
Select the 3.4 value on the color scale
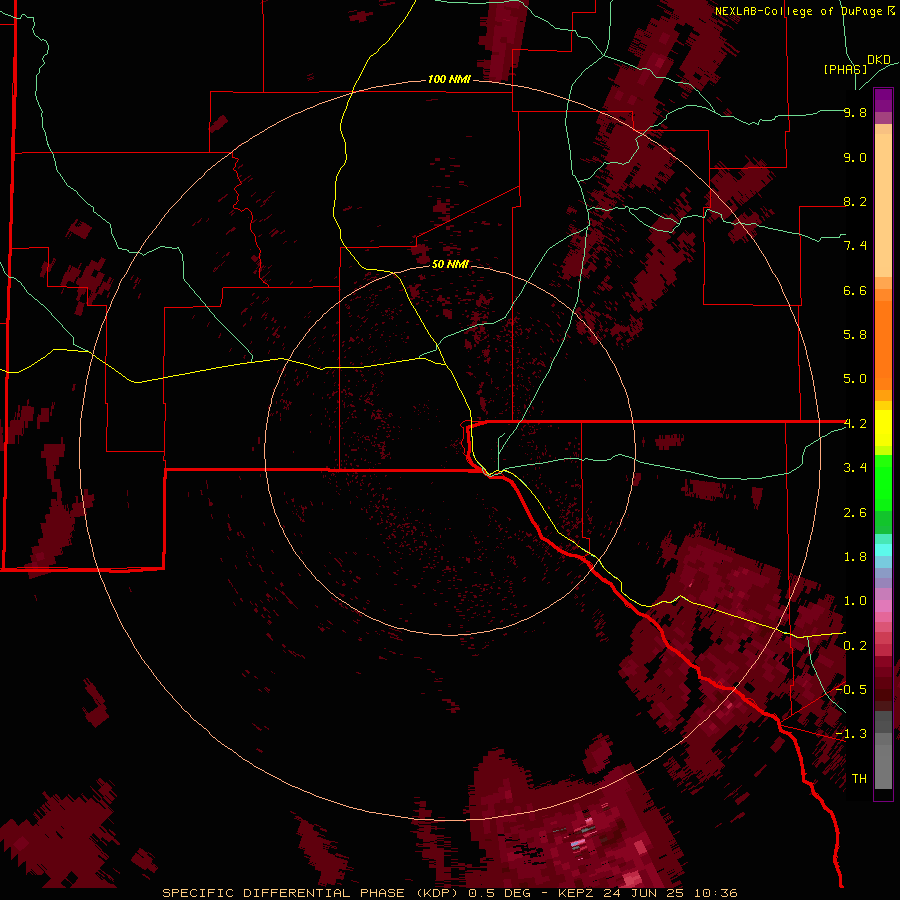coord(855,468)
